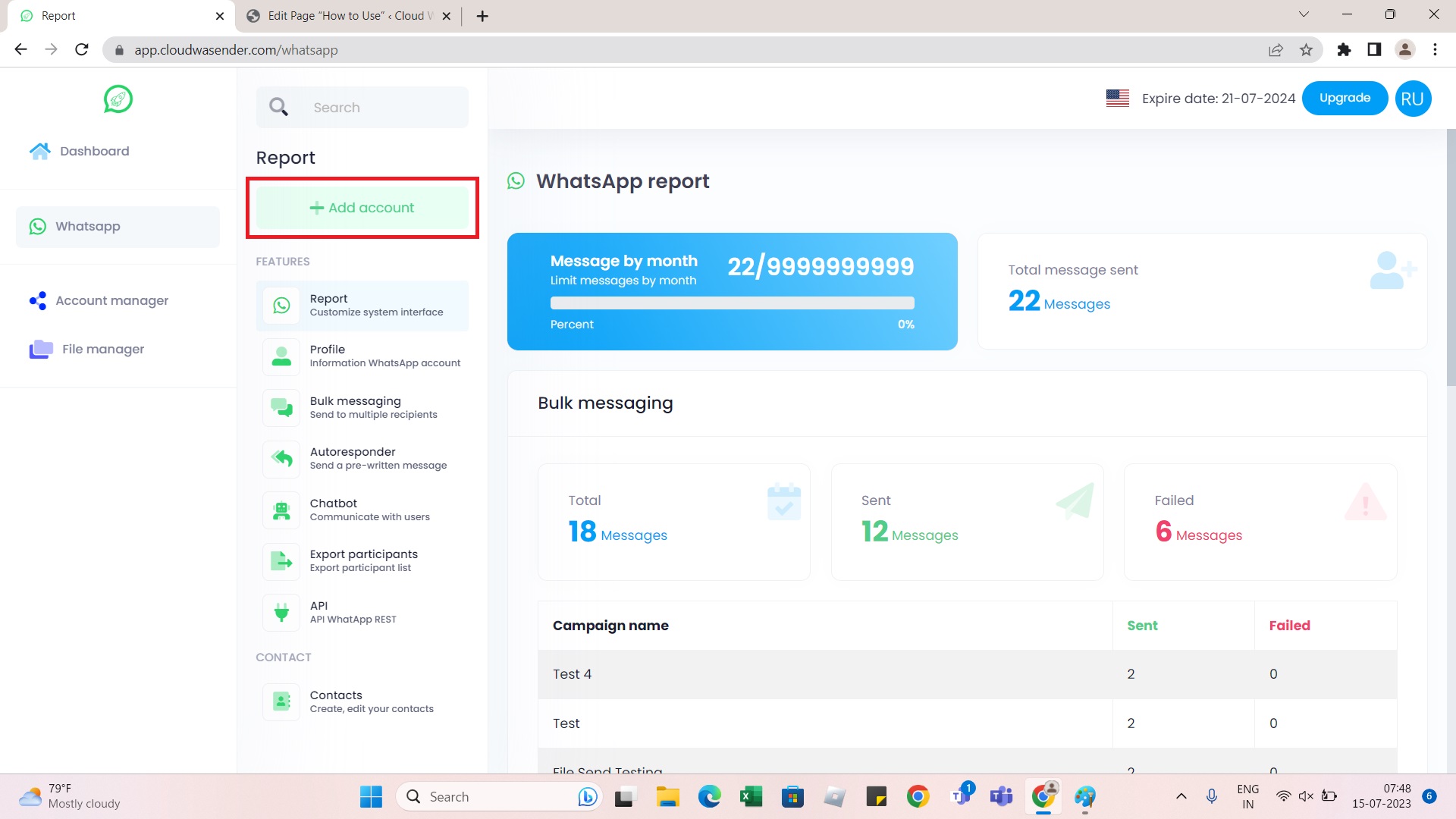
Task: Click the sidebar Search input field
Action: [x=362, y=107]
